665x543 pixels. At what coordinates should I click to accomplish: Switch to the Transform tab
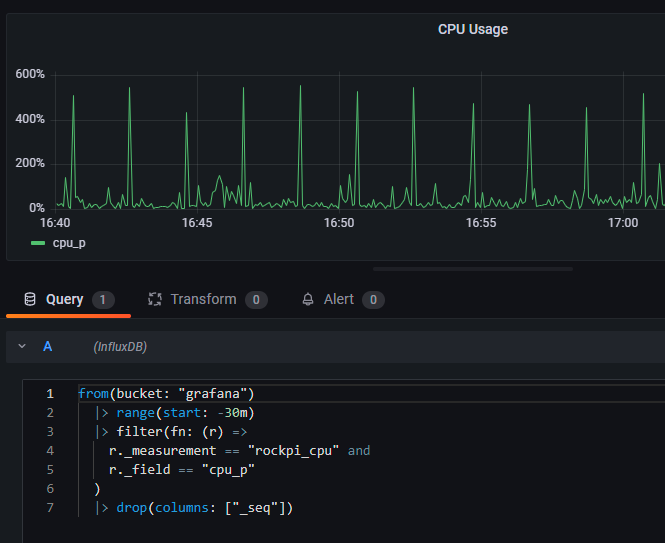pos(203,299)
